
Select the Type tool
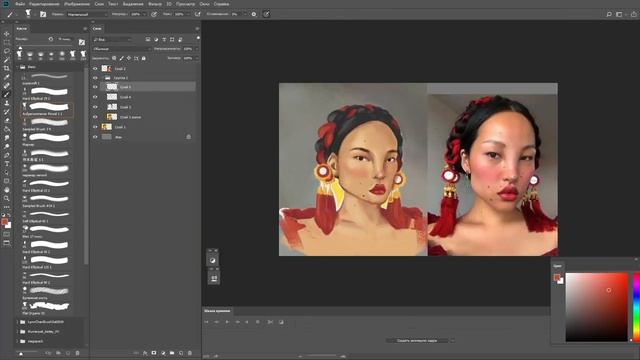click(x=7, y=164)
